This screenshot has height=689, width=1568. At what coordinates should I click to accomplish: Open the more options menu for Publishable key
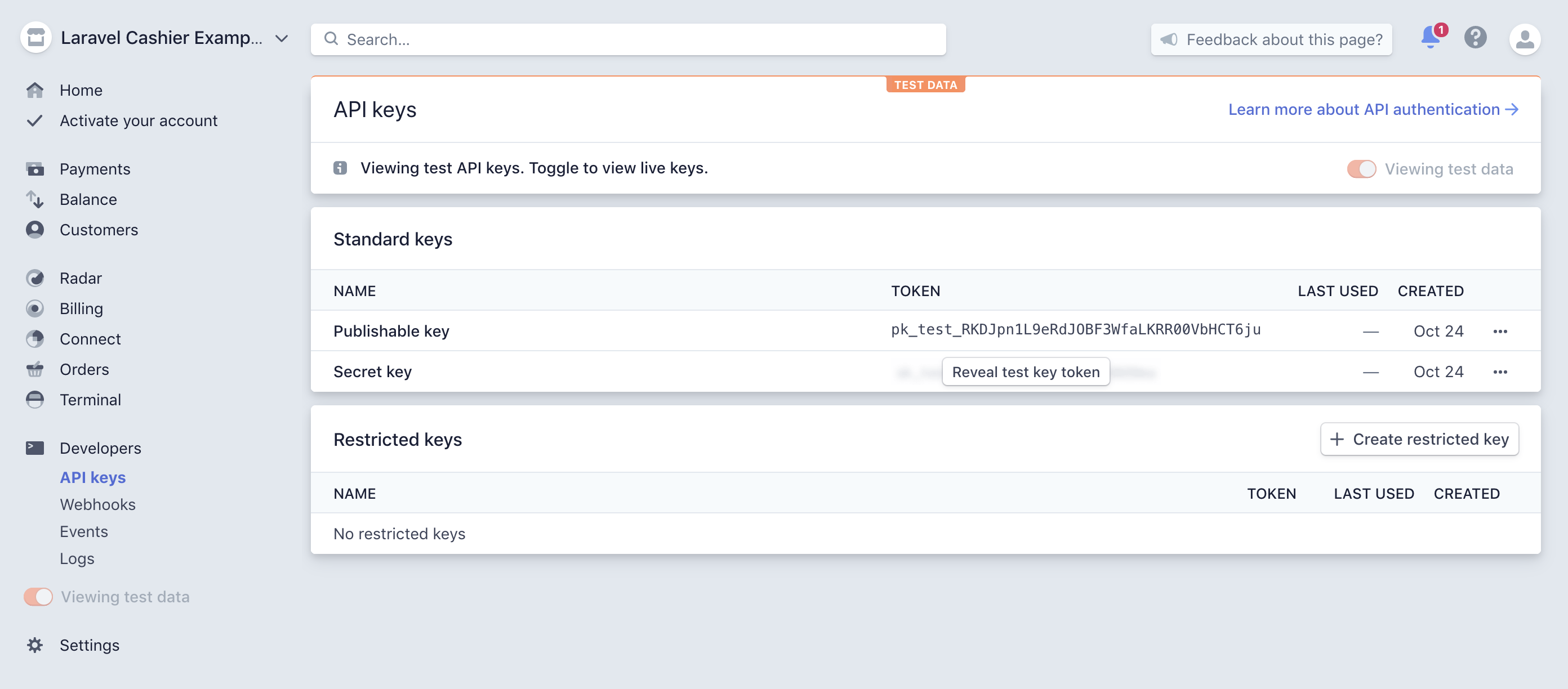point(1500,331)
